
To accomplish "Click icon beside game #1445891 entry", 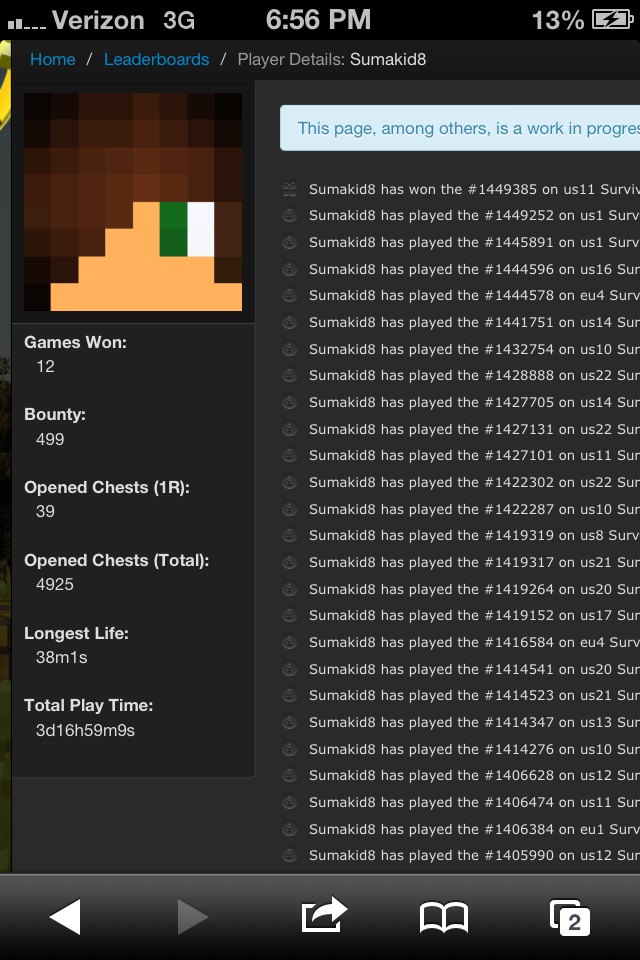I will click(x=290, y=242).
